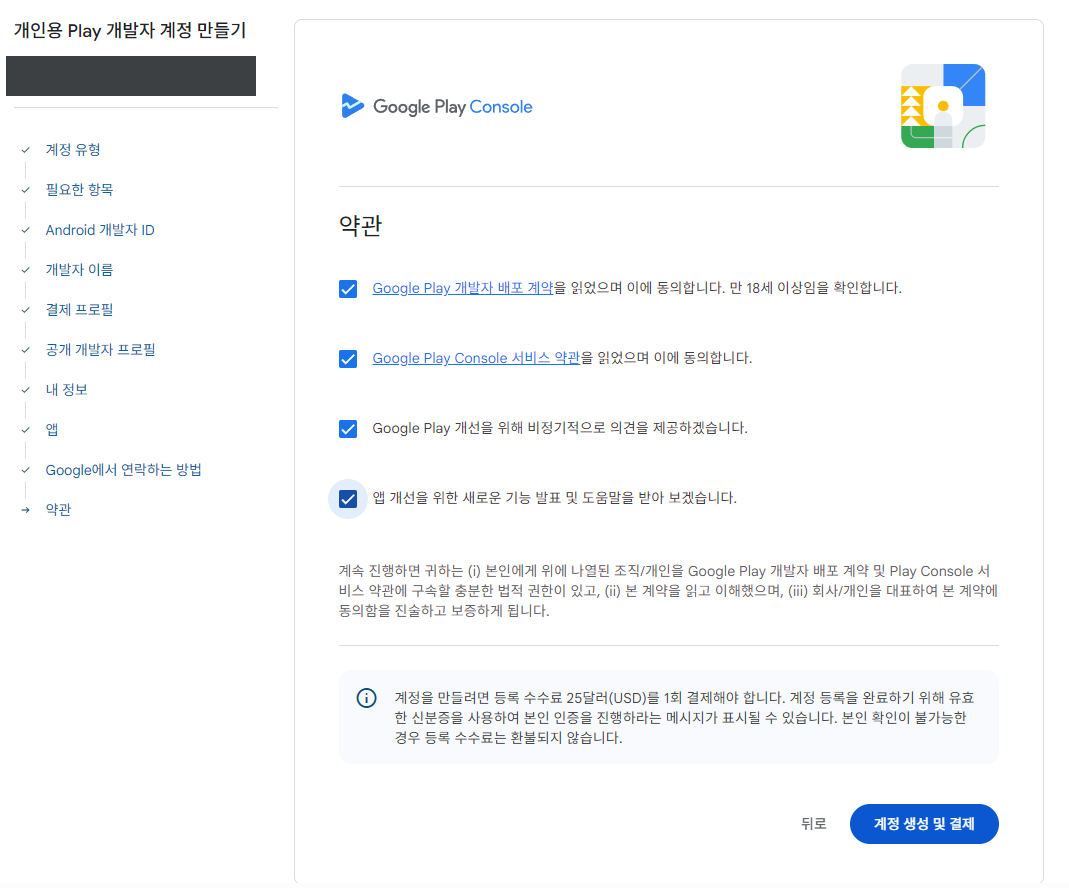
Task: Click the info icon in the fee notice
Action: click(x=367, y=698)
